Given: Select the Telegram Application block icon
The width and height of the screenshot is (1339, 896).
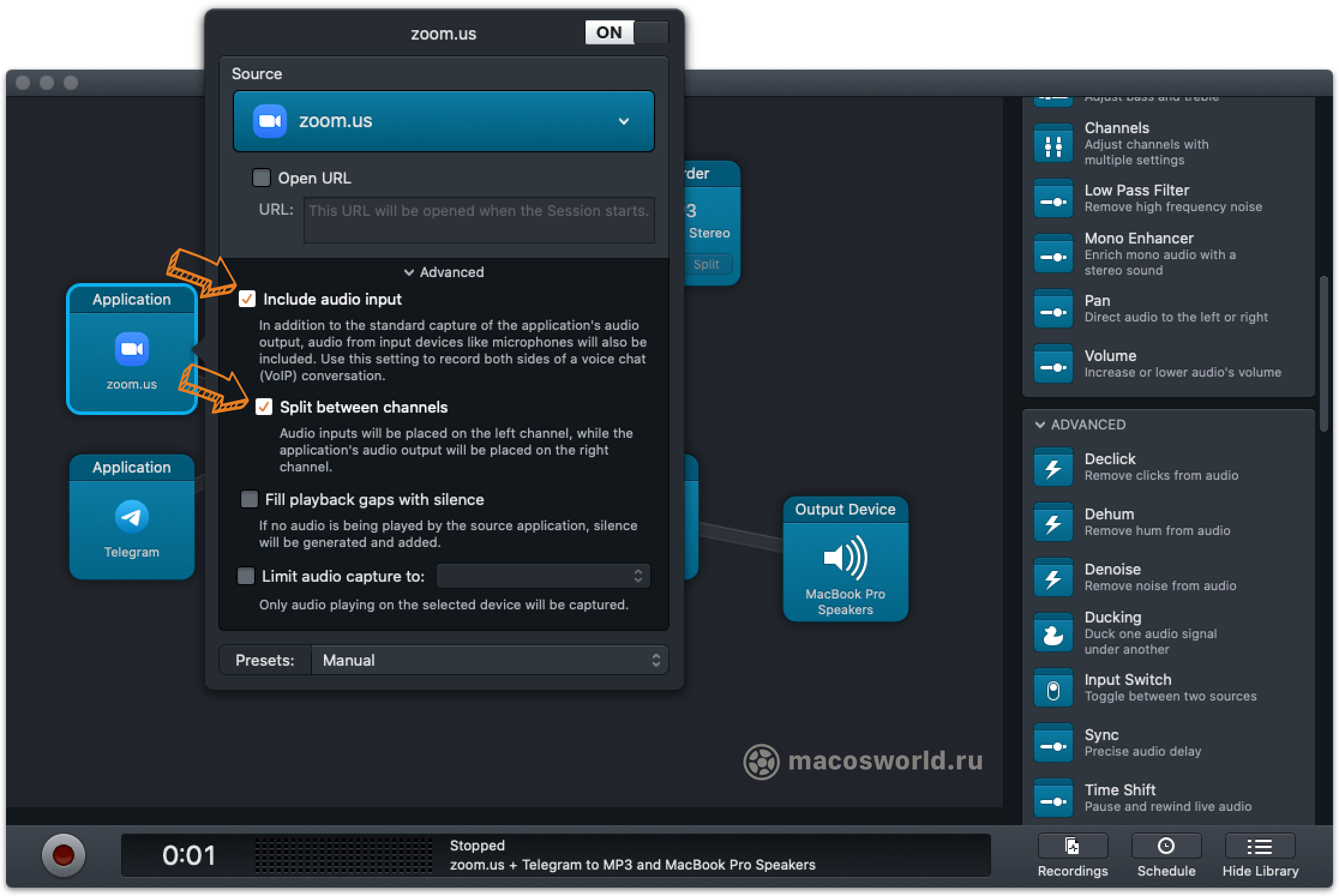Looking at the screenshot, I should (x=131, y=517).
